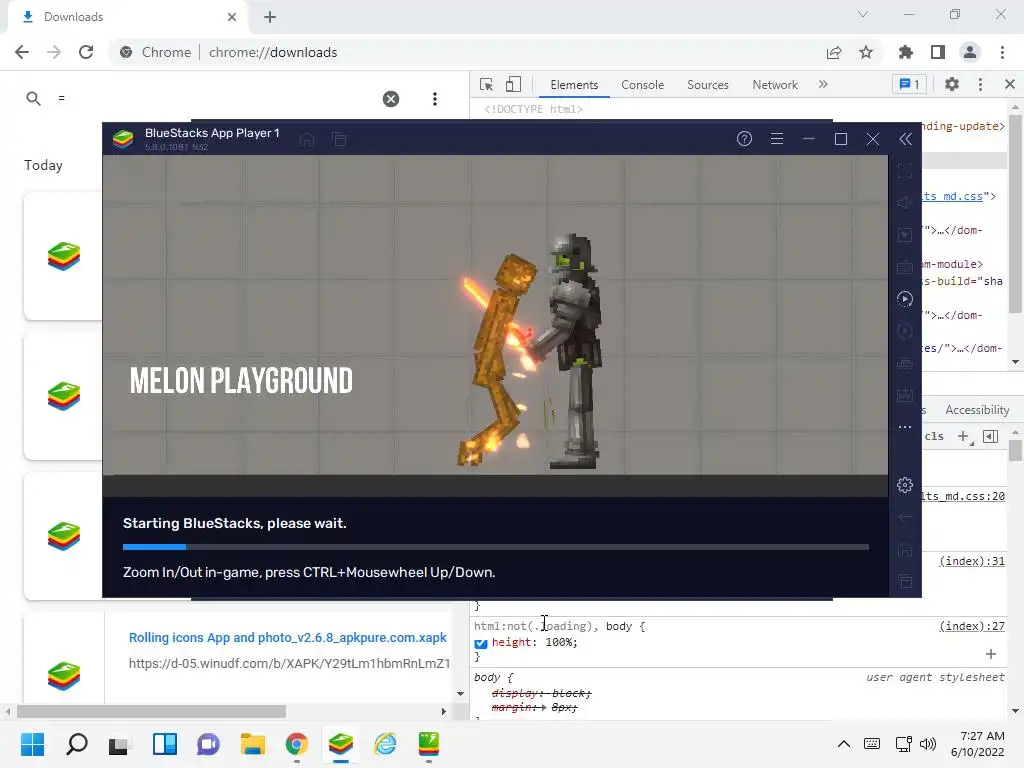Switch to DevTools Elements tab
Image resolution: width=1024 pixels, height=768 pixels.
pyautogui.click(x=574, y=85)
